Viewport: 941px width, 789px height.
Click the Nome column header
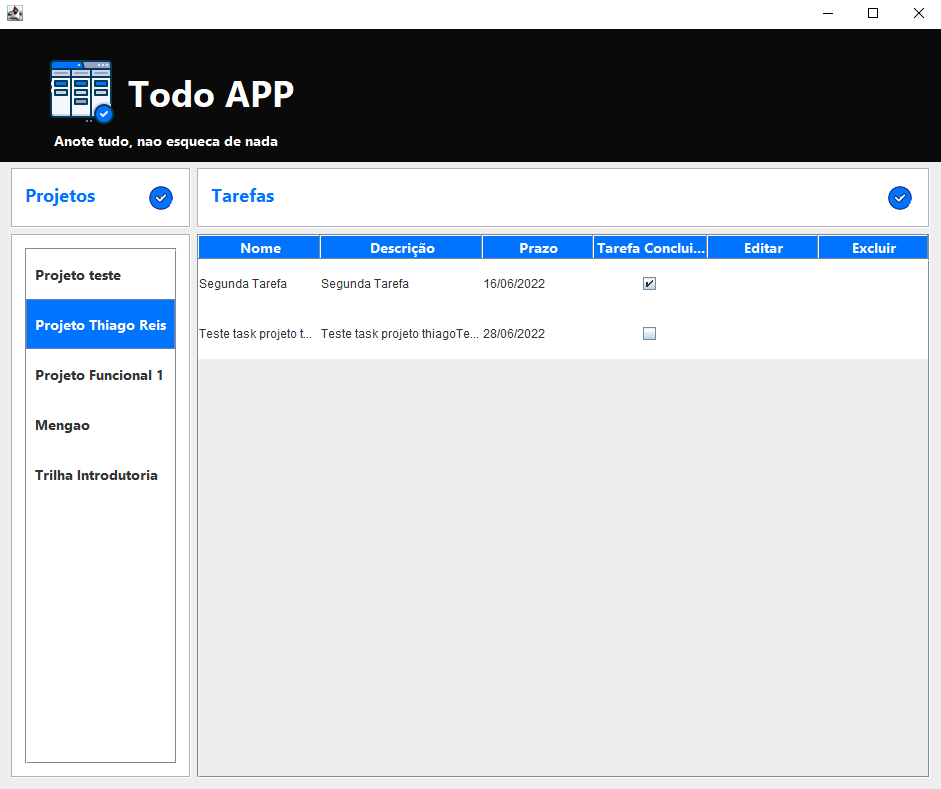click(260, 247)
